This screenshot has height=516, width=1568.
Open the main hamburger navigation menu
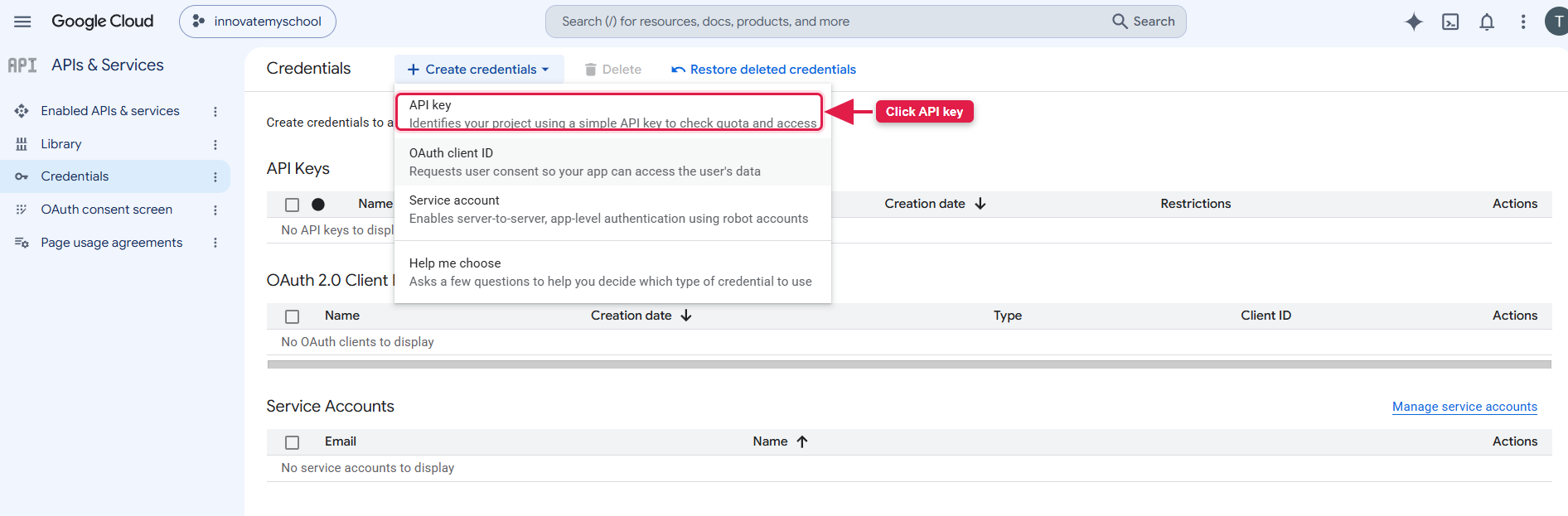click(22, 22)
